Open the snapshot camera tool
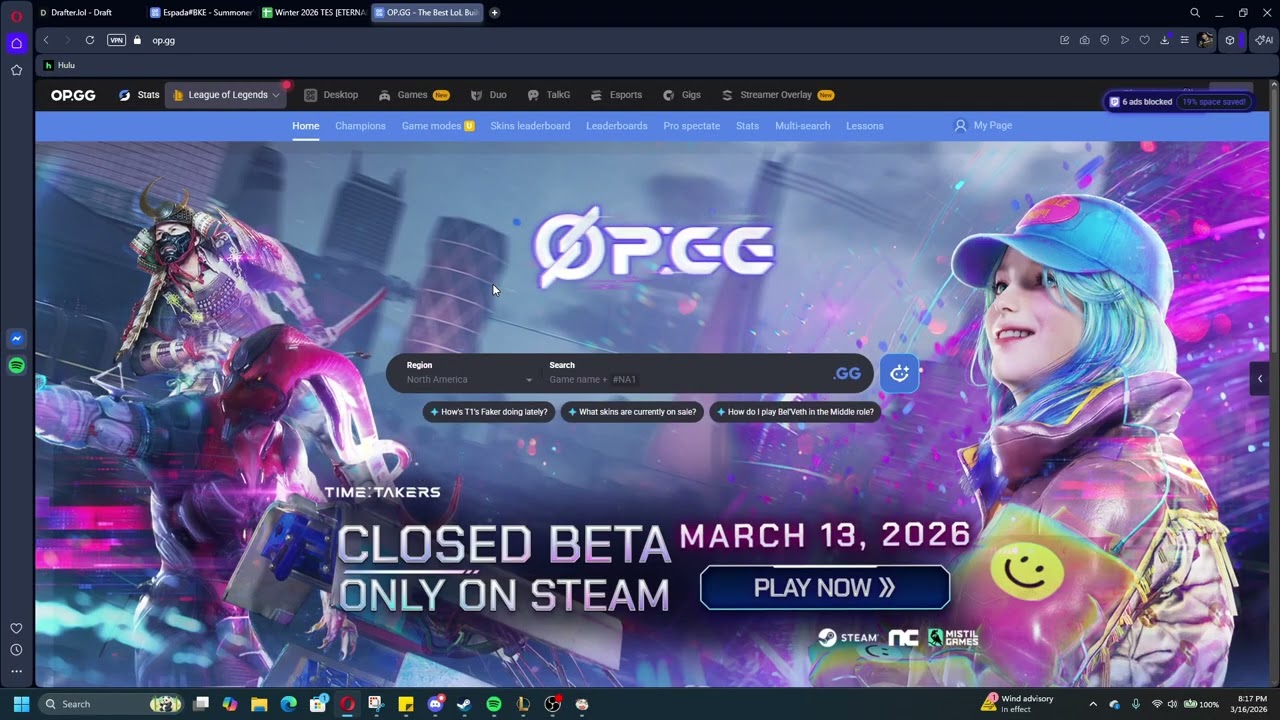The height and width of the screenshot is (720, 1280). click(x=1085, y=40)
